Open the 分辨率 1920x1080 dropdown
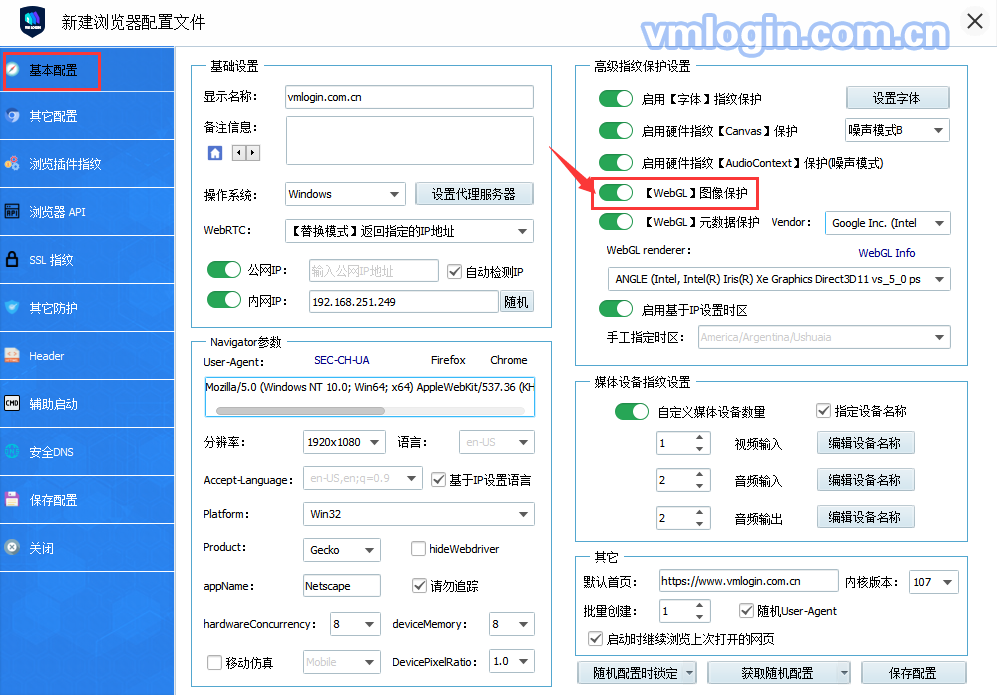Viewport: 997px width, 695px height. [344, 442]
